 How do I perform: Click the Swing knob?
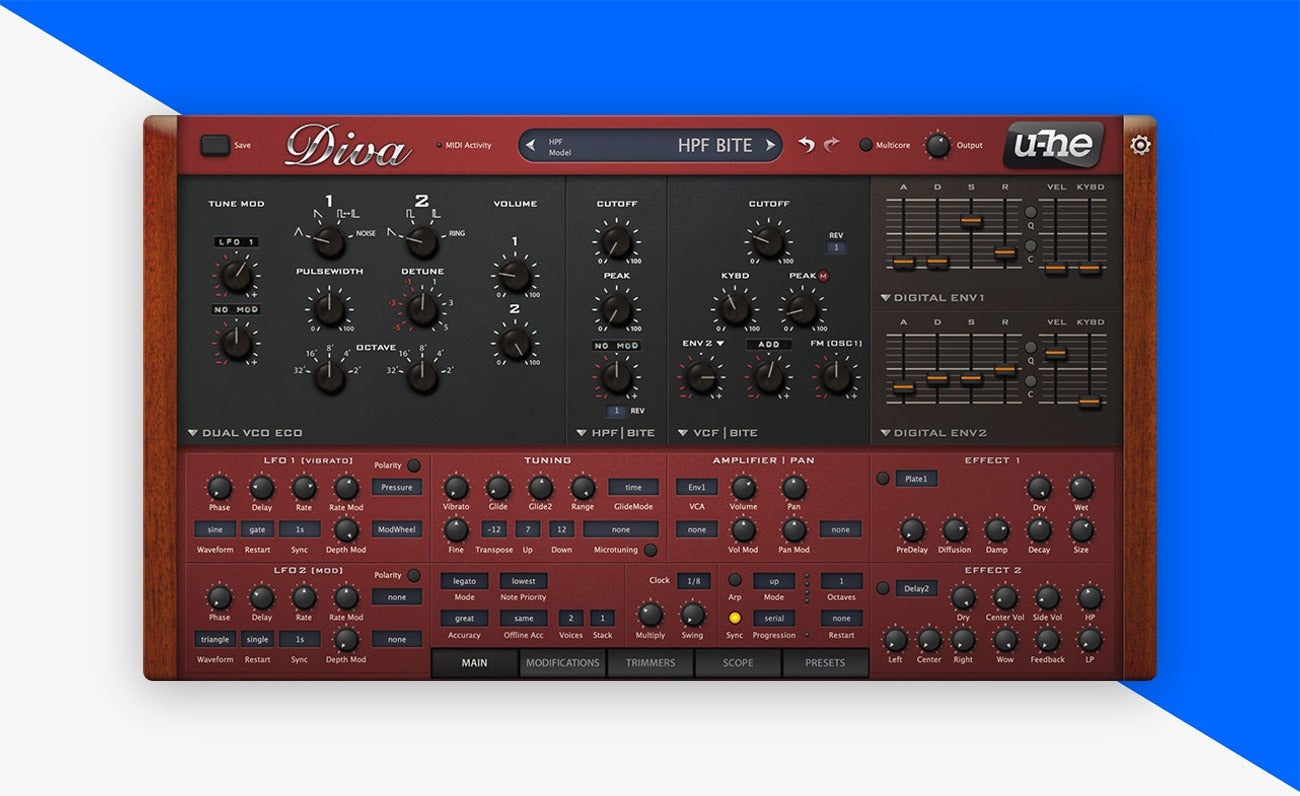(692, 614)
